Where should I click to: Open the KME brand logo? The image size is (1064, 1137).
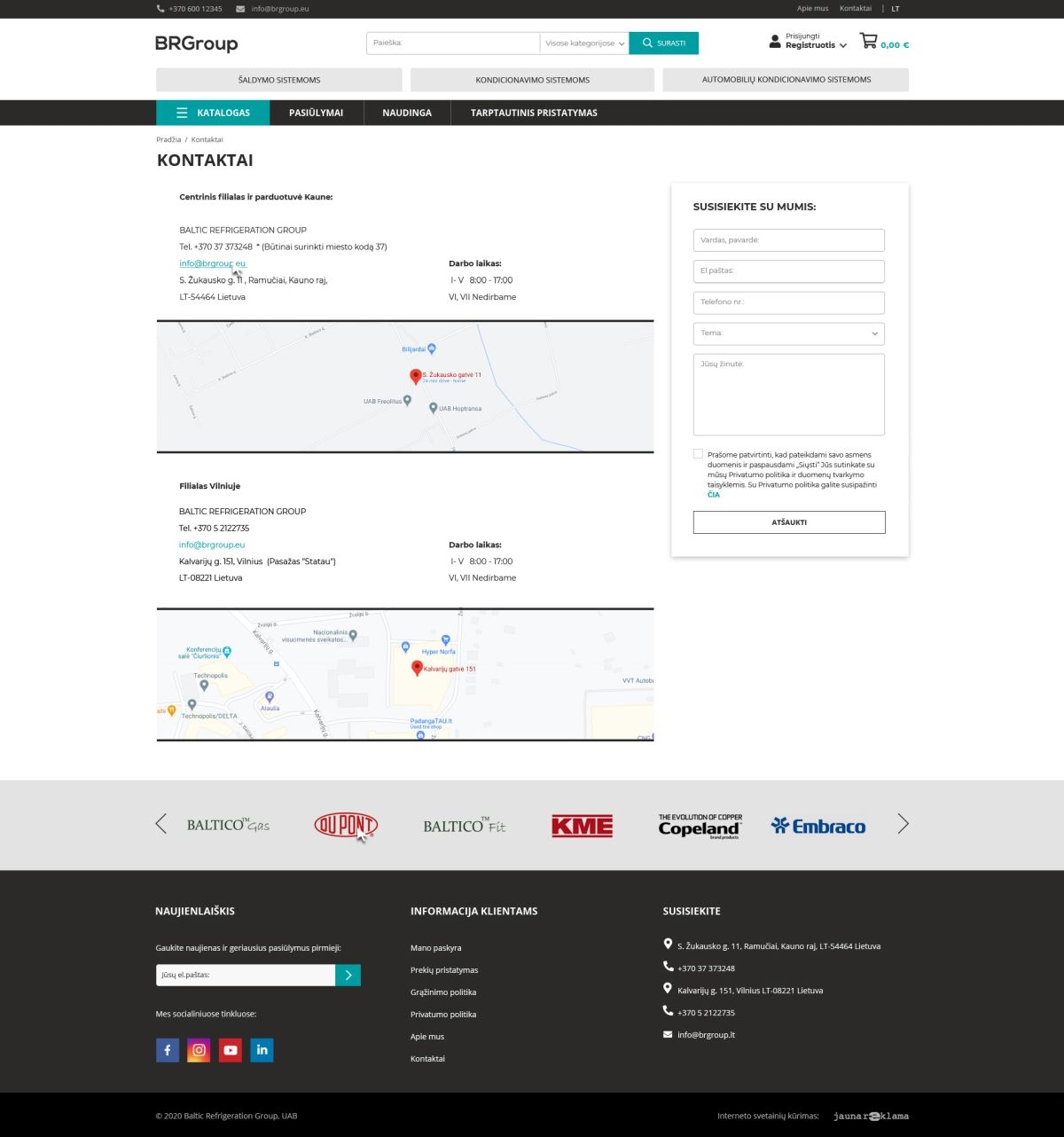click(x=582, y=826)
